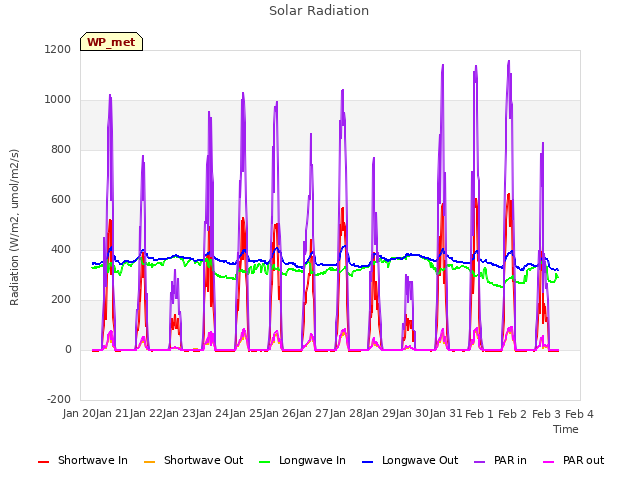Click the 1000 y-axis tick label
This screenshot has width=640, height=480.
point(58,100)
